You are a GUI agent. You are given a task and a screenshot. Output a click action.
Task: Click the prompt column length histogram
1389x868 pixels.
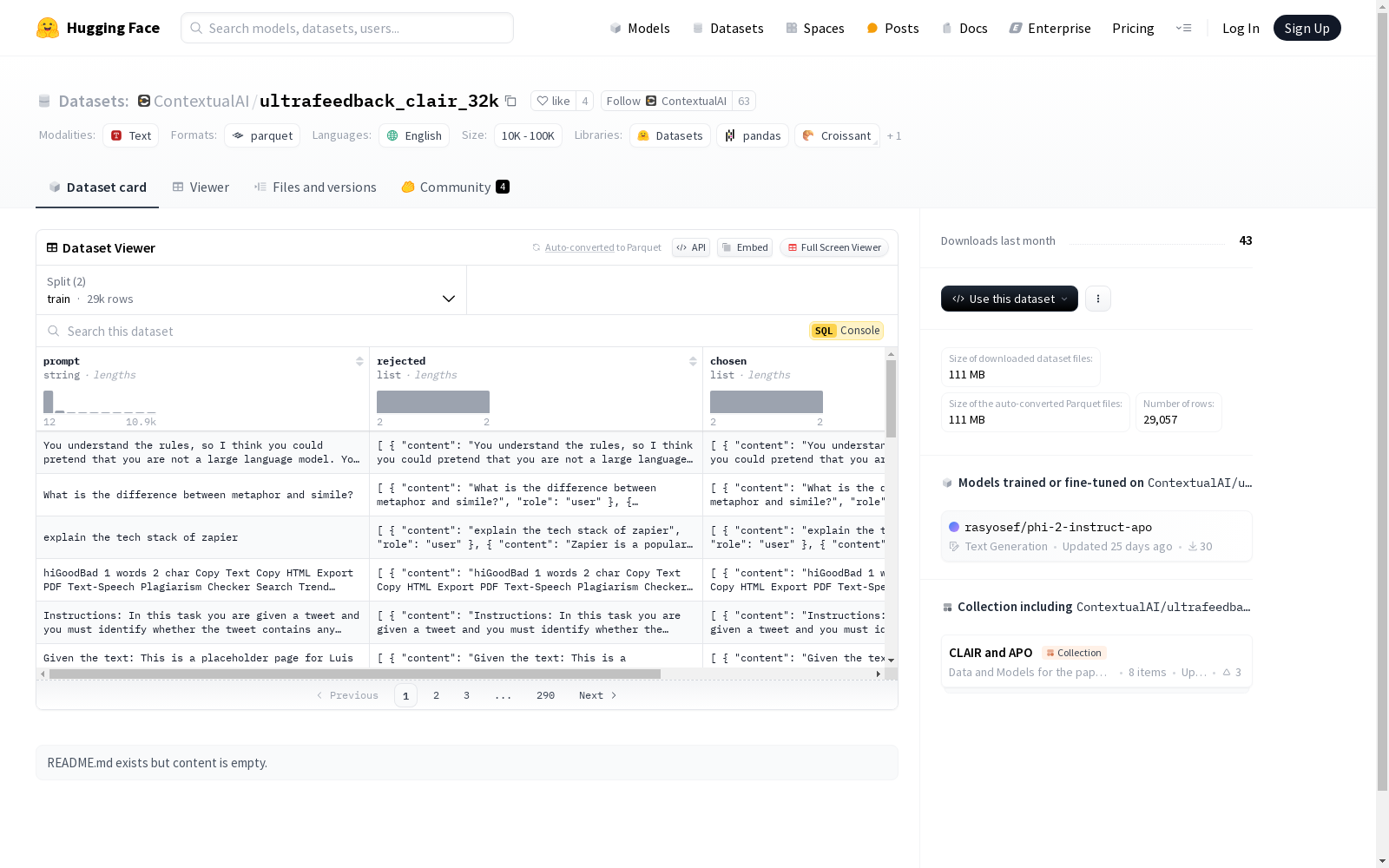coord(100,402)
